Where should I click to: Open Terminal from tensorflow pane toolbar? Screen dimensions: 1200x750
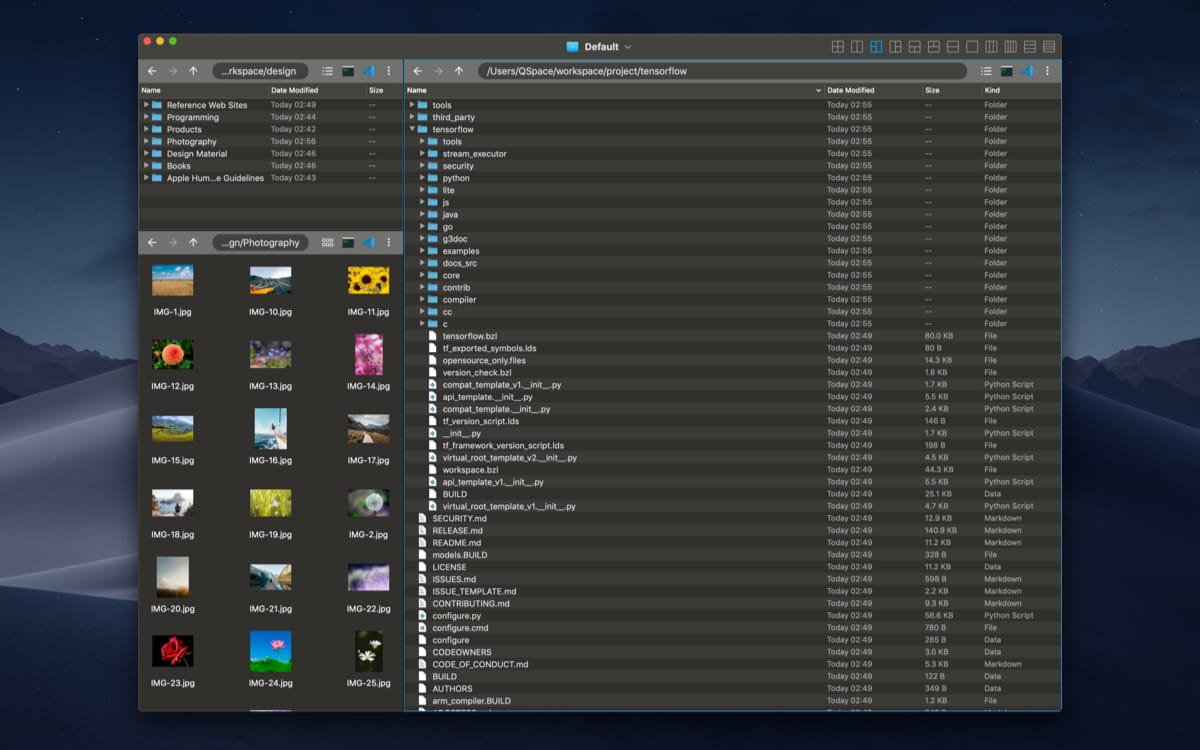point(1007,71)
